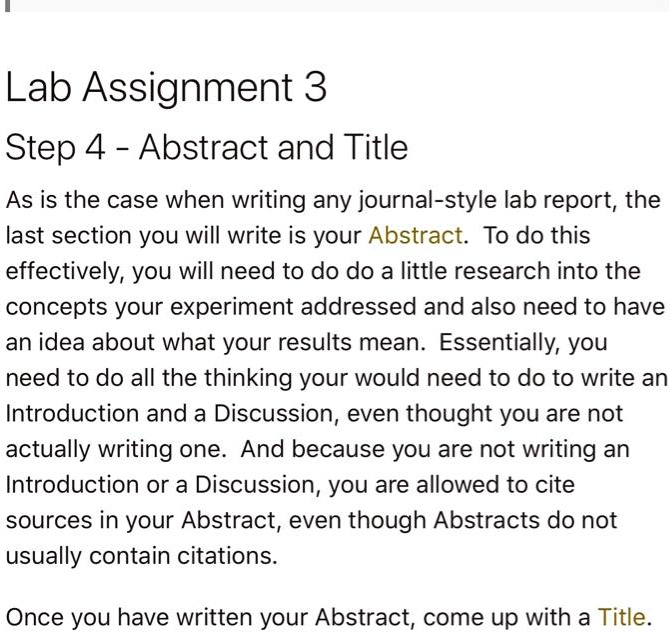The image size is (670, 634).
Task: Click the gray bar at the top-left edge
Action: [x=8, y=5]
